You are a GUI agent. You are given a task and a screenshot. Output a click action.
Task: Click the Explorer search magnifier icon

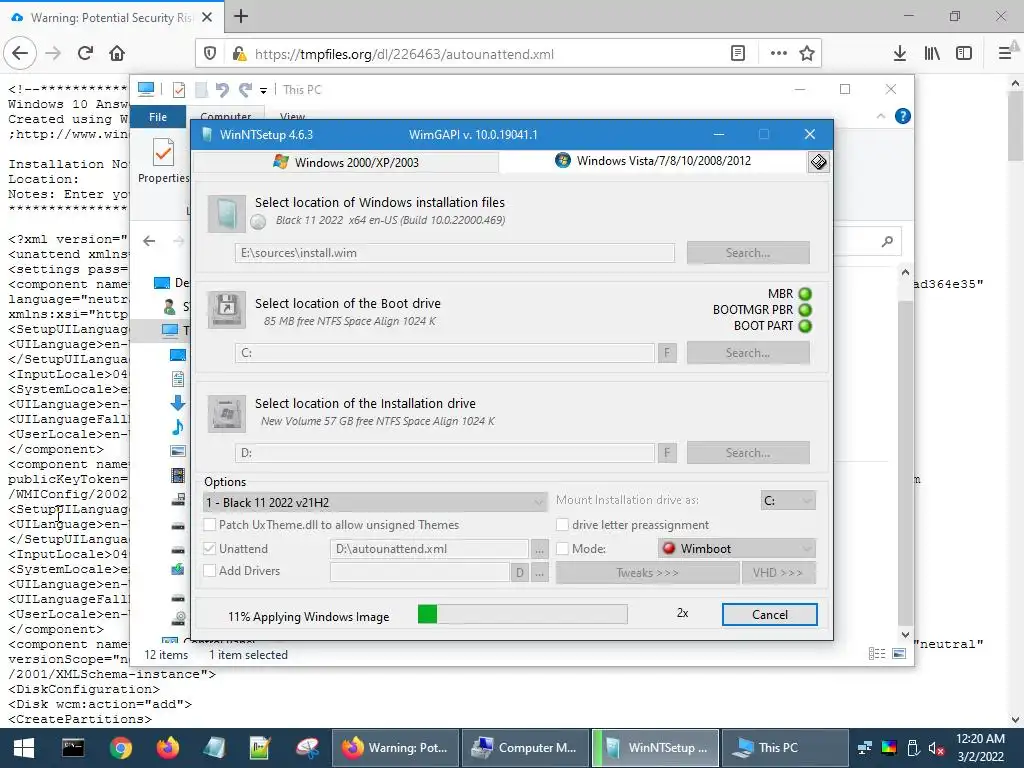tap(887, 242)
